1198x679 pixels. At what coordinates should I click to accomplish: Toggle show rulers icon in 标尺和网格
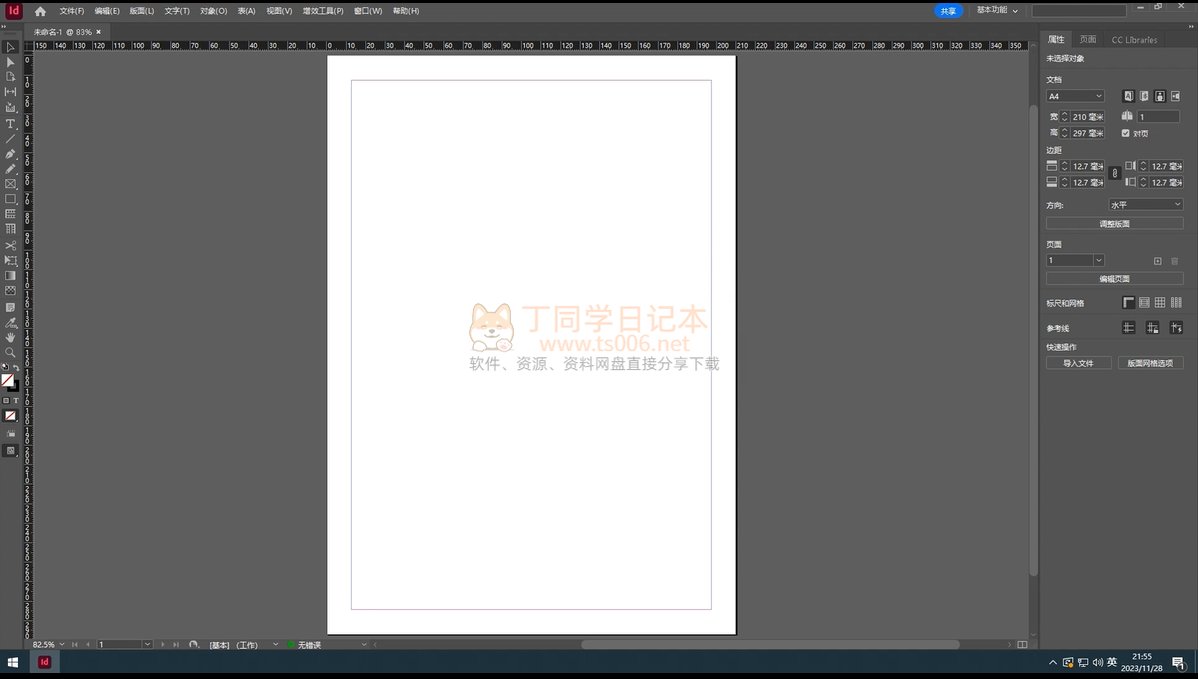[x=1129, y=303]
